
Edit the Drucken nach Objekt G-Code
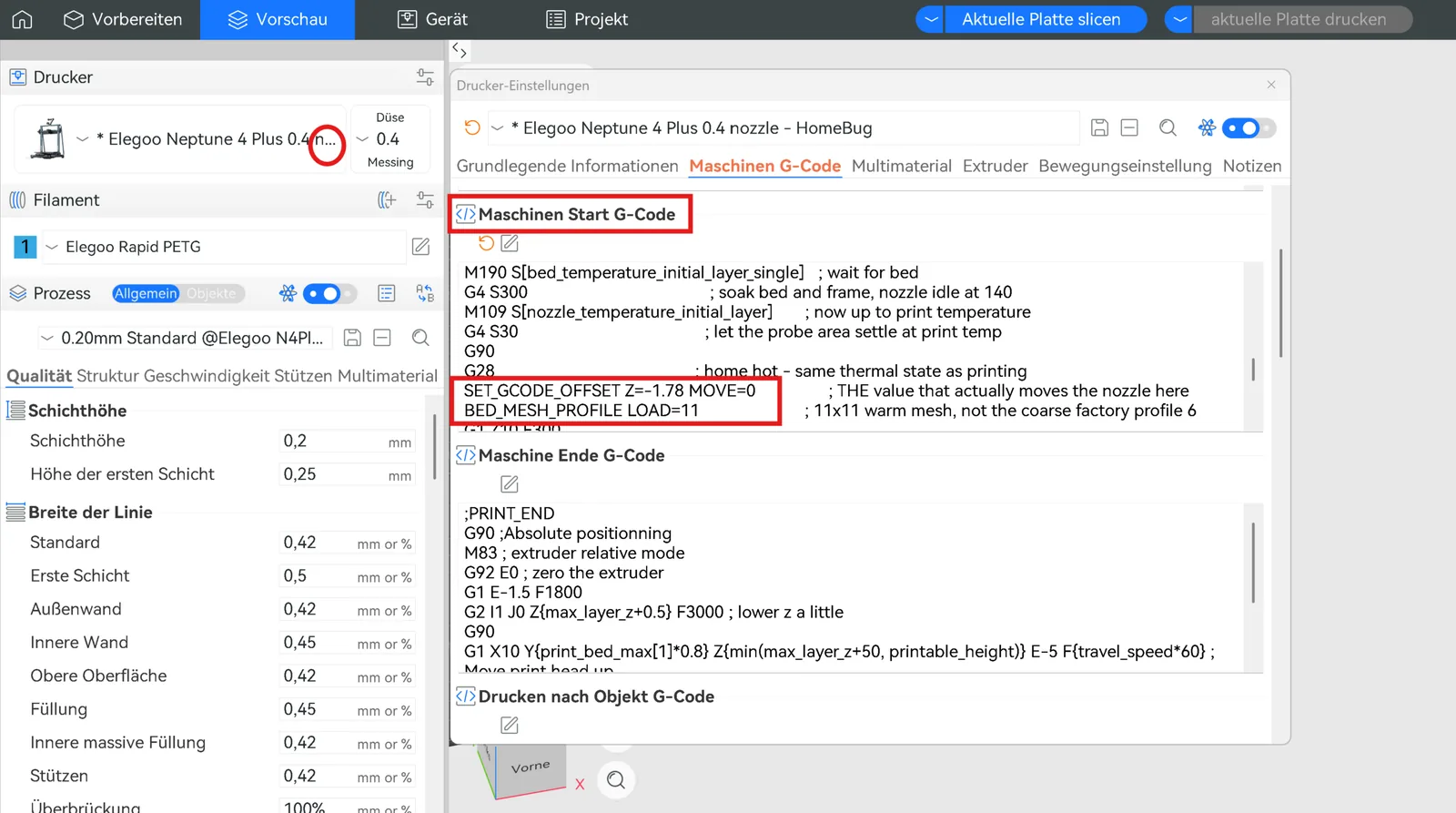pos(510,726)
